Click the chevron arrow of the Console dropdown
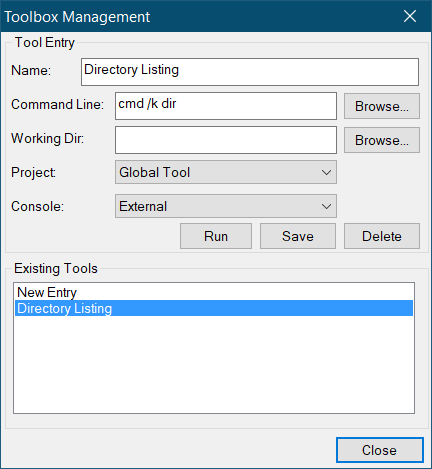This screenshot has width=432, height=469. [x=326, y=206]
